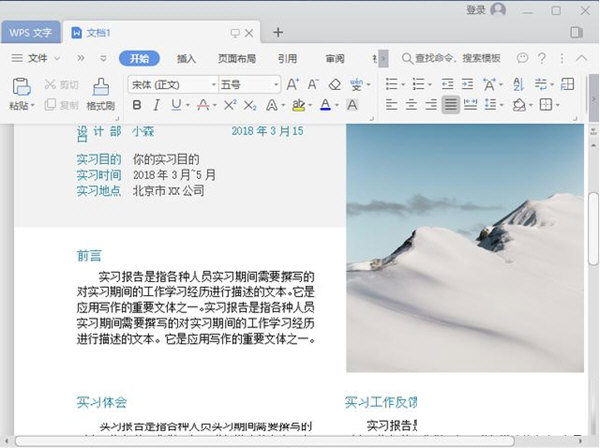Open the 页面布局 ribbon tab
The image size is (600, 448).
click(x=236, y=58)
